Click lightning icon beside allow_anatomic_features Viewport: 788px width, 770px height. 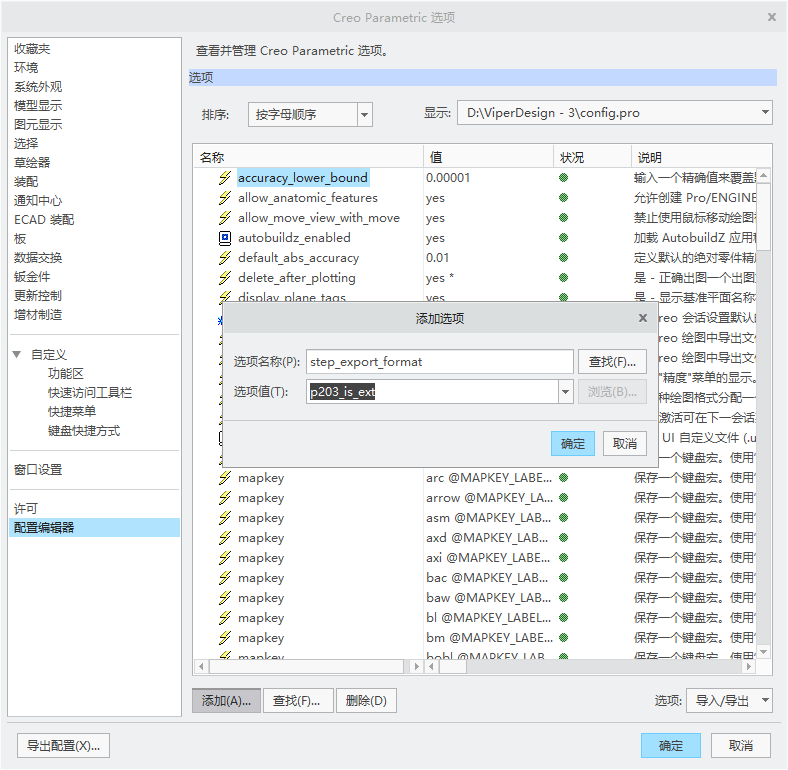(x=225, y=198)
